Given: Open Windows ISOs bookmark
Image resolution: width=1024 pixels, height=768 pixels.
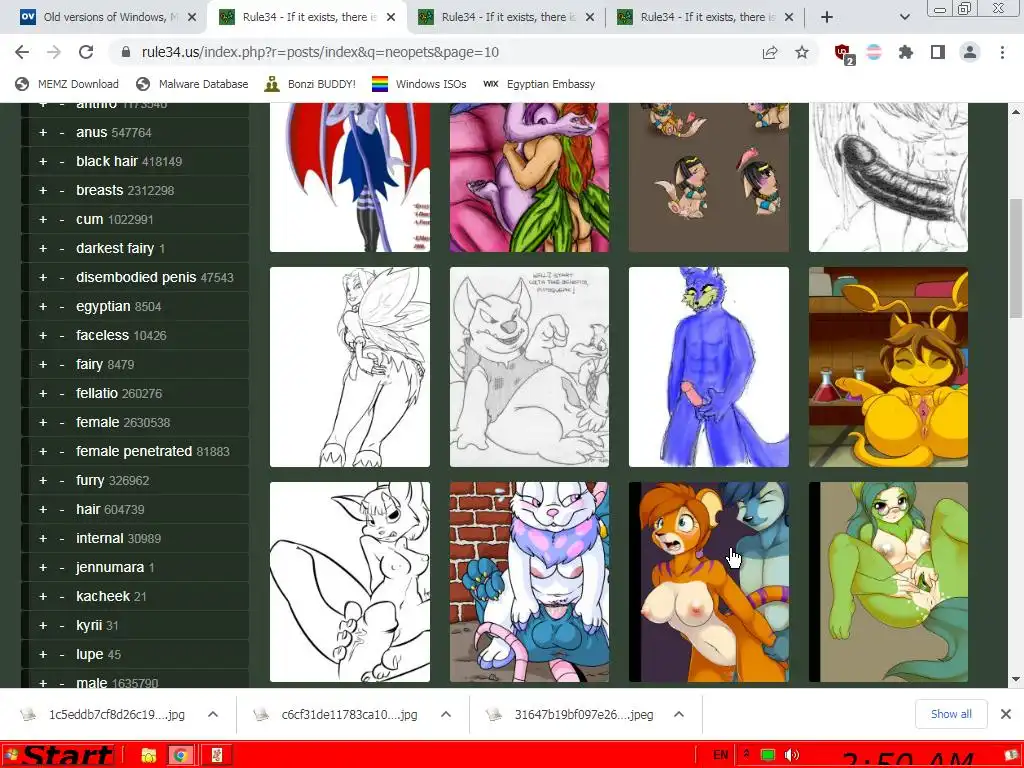Looking at the screenshot, I should point(419,84).
